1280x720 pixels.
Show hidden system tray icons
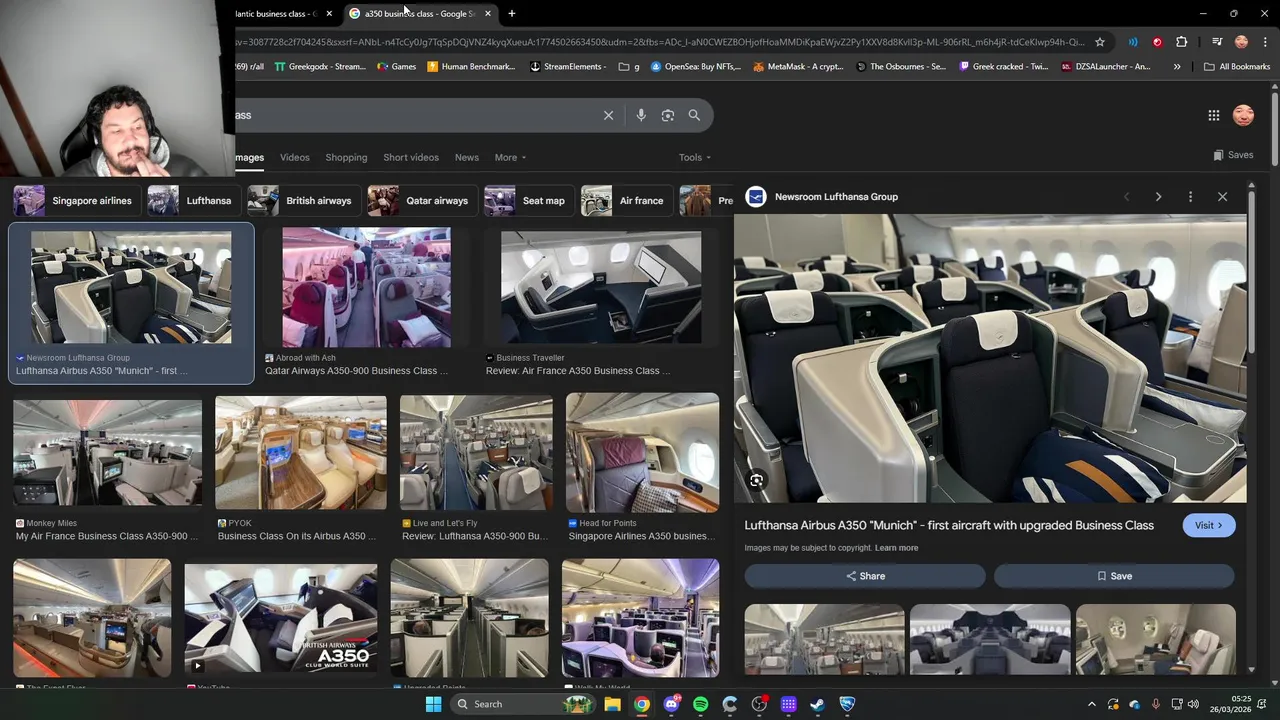pyautogui.click(x=1092, y=704)
